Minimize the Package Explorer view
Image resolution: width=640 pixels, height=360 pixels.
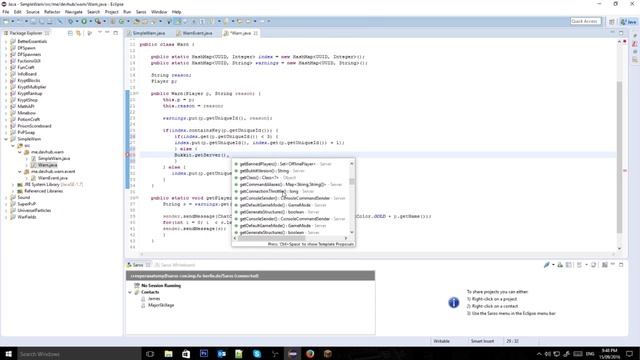click(x=108, y=33)
